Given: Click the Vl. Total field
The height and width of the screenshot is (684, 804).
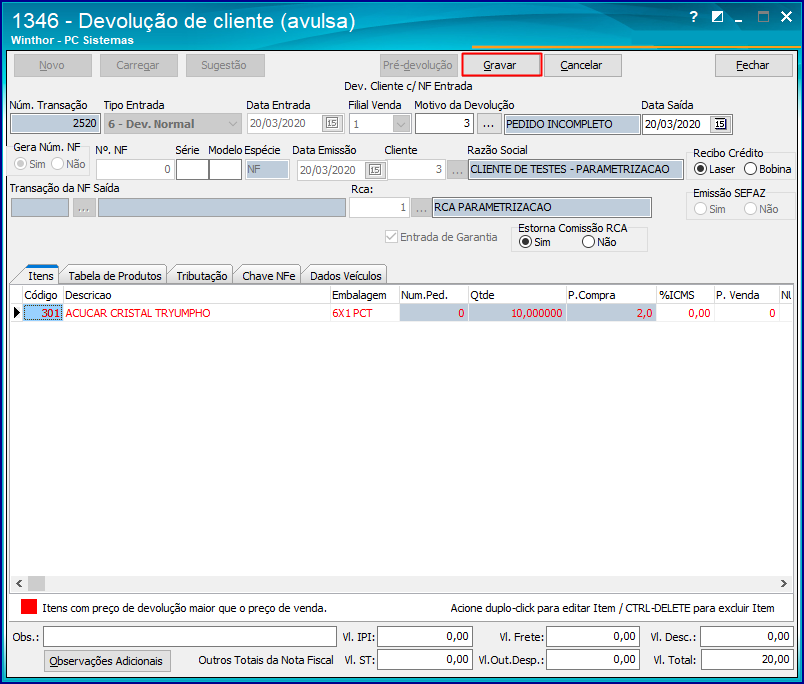Looking at the screenshot, I should (x=747, y=660).
